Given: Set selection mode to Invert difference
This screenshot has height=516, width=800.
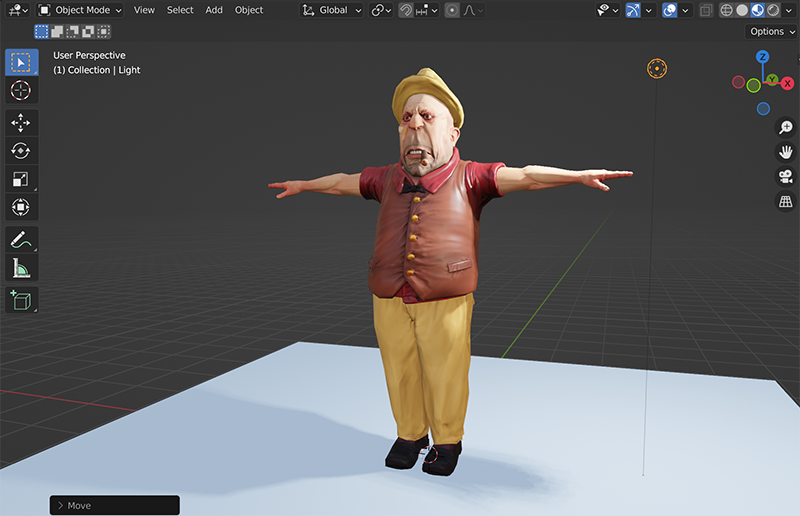Looking at the screenshot, I should [x=88, y=32].
